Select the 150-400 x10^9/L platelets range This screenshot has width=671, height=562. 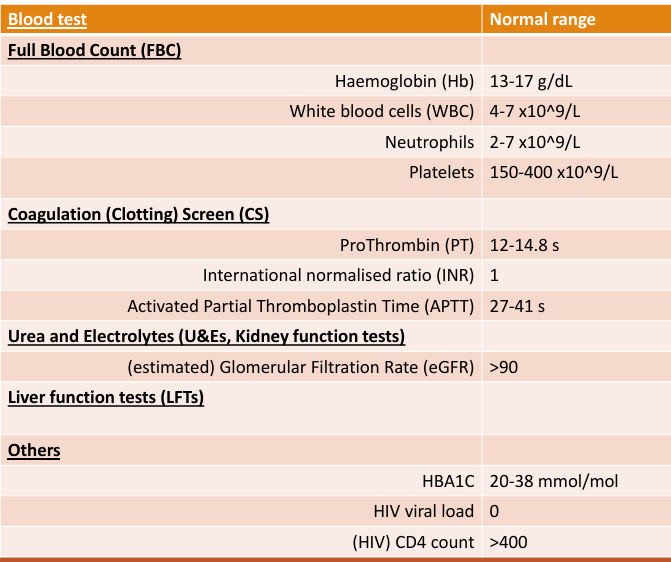(555, 172)
